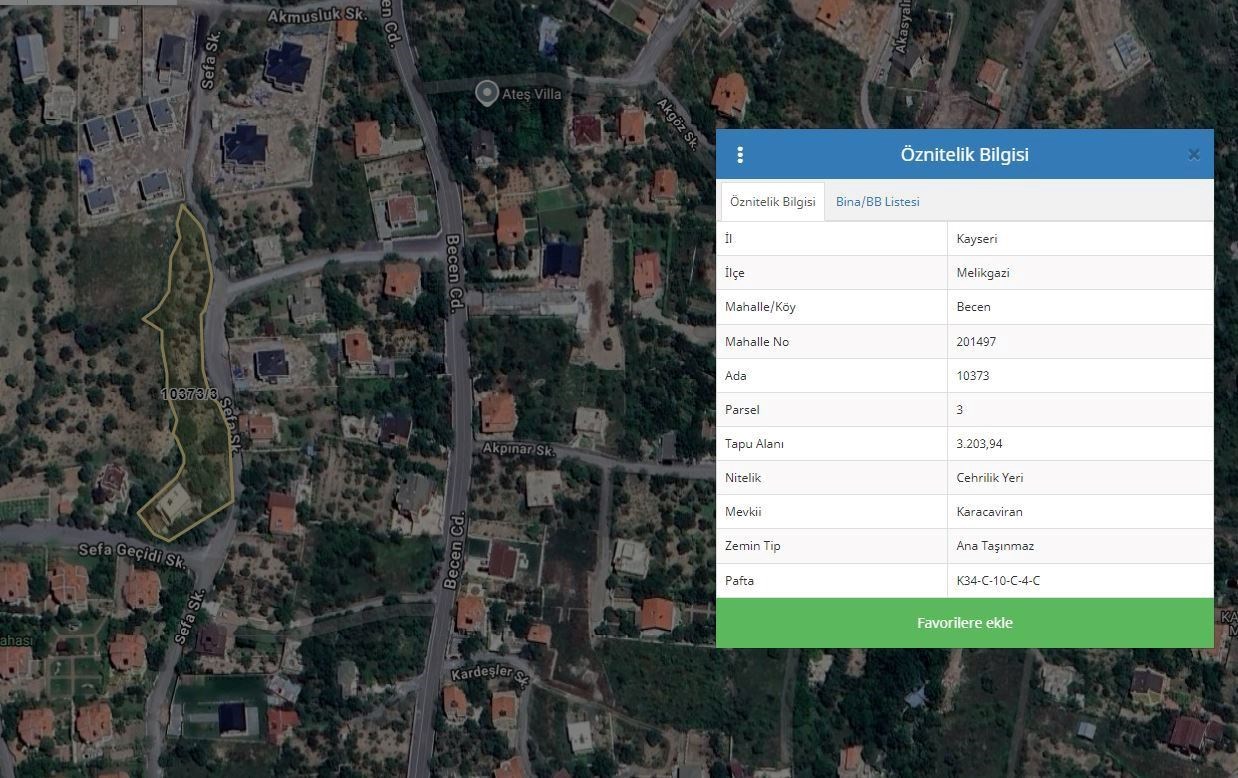Click the Pafta value K34-C-10-C-4-C
This screenshot has width=1238, height=778.
(997, 580)
